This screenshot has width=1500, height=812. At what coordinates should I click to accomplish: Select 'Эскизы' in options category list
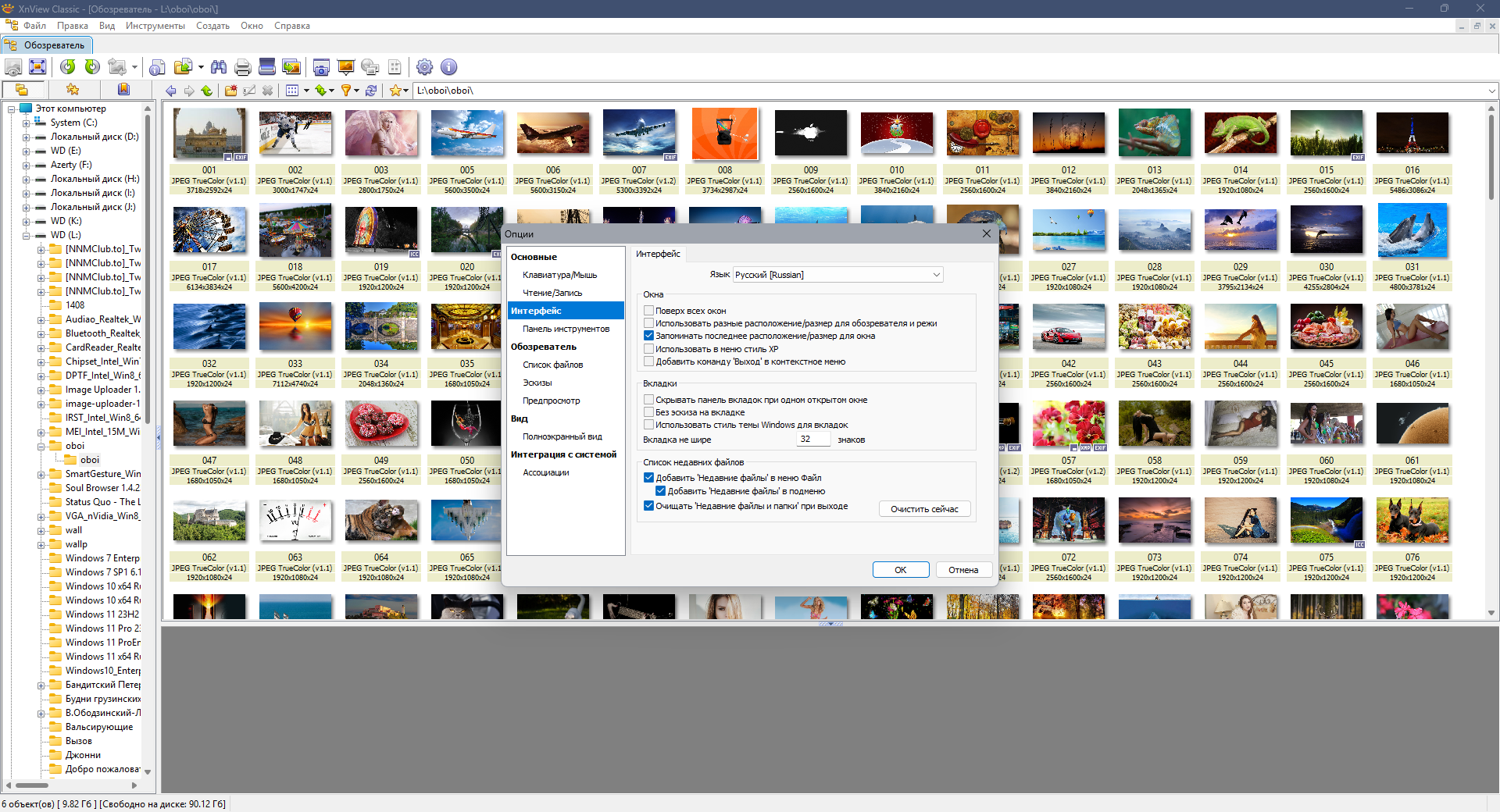coord(537,383)
